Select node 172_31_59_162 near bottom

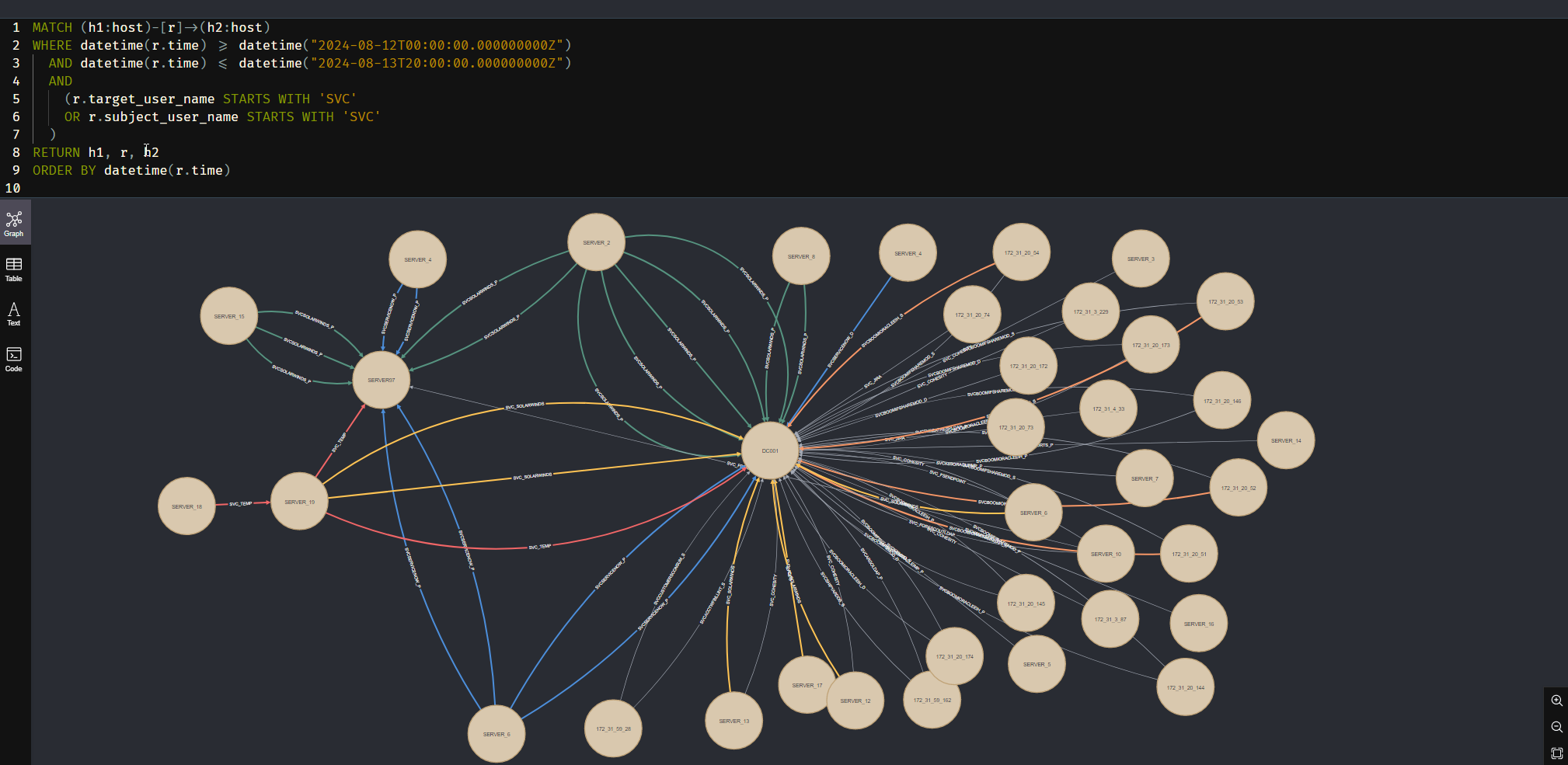click(x=934, y=700)
